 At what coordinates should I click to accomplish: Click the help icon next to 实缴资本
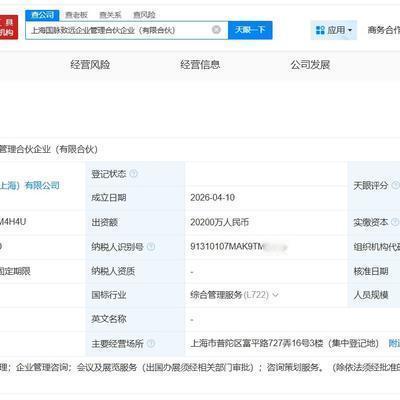click(395, 222)
